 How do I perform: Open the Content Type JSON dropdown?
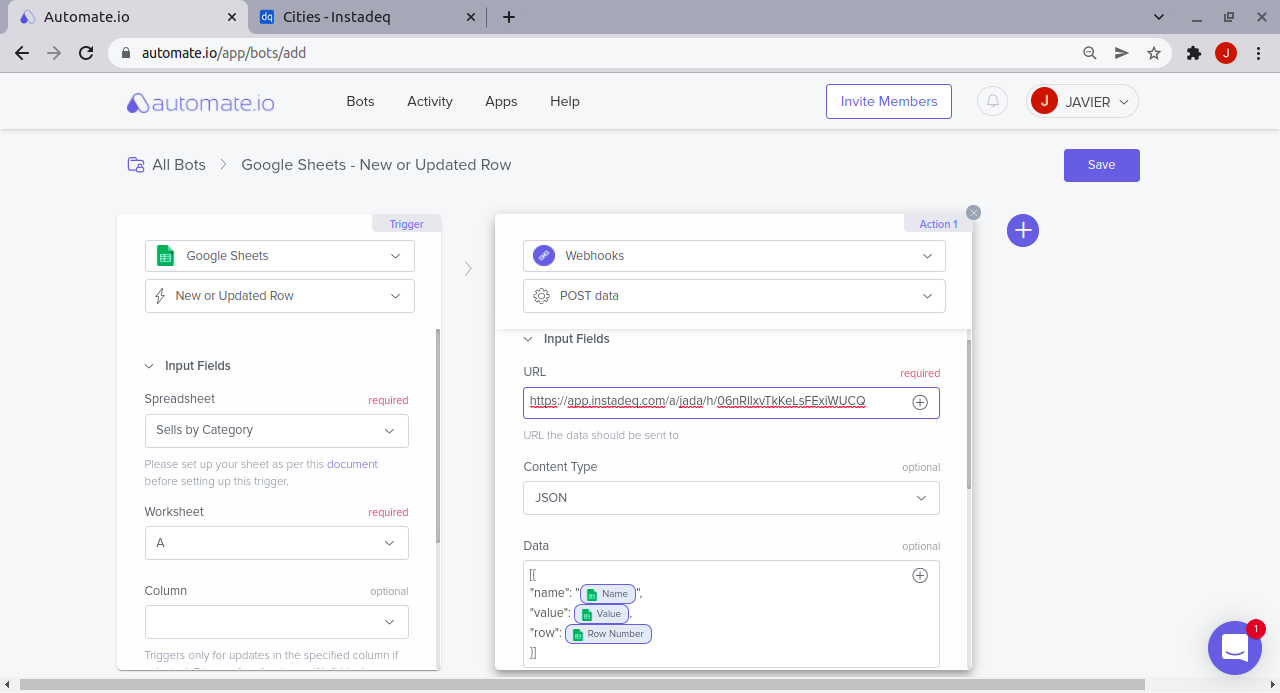[x=731, y=498]
